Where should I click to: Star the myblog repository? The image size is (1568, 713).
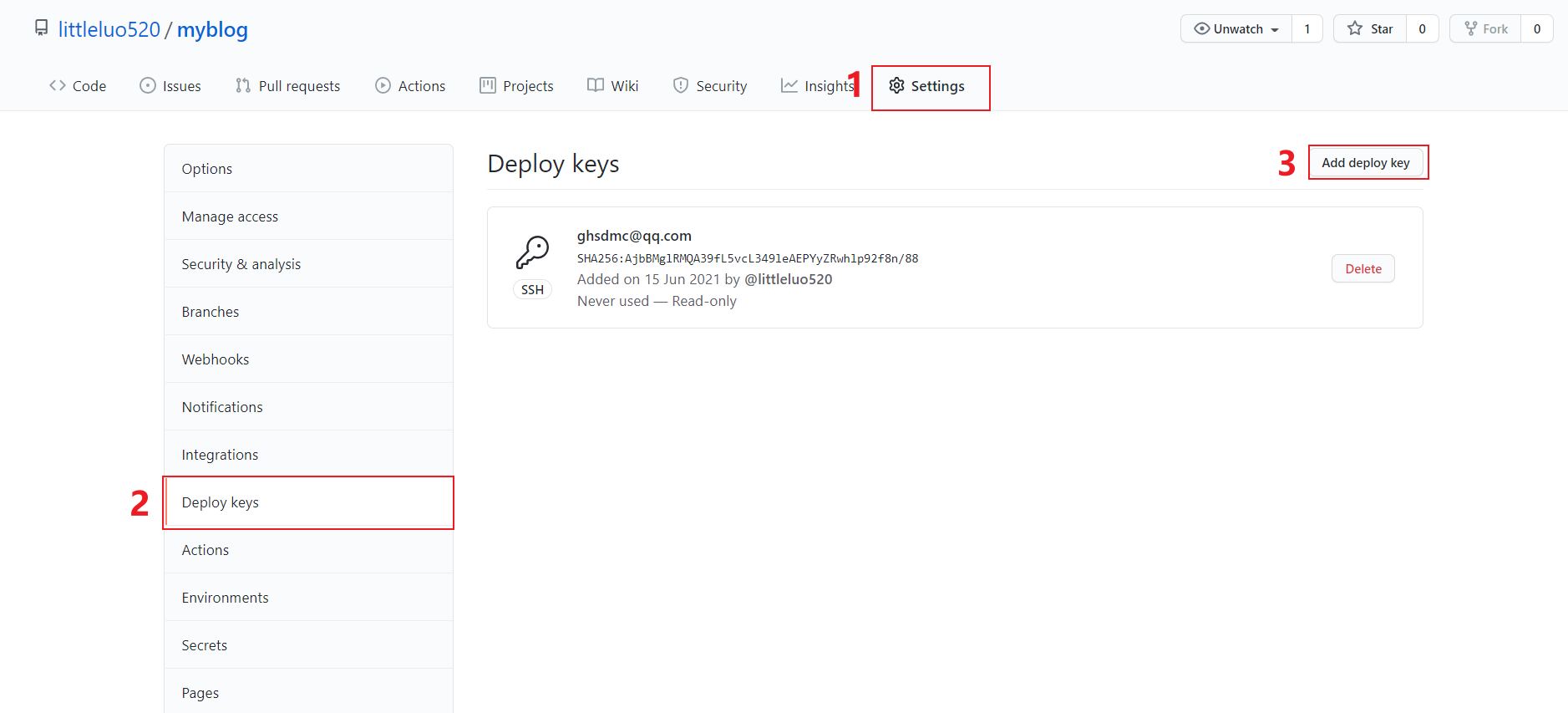[x=1370, y=28]
